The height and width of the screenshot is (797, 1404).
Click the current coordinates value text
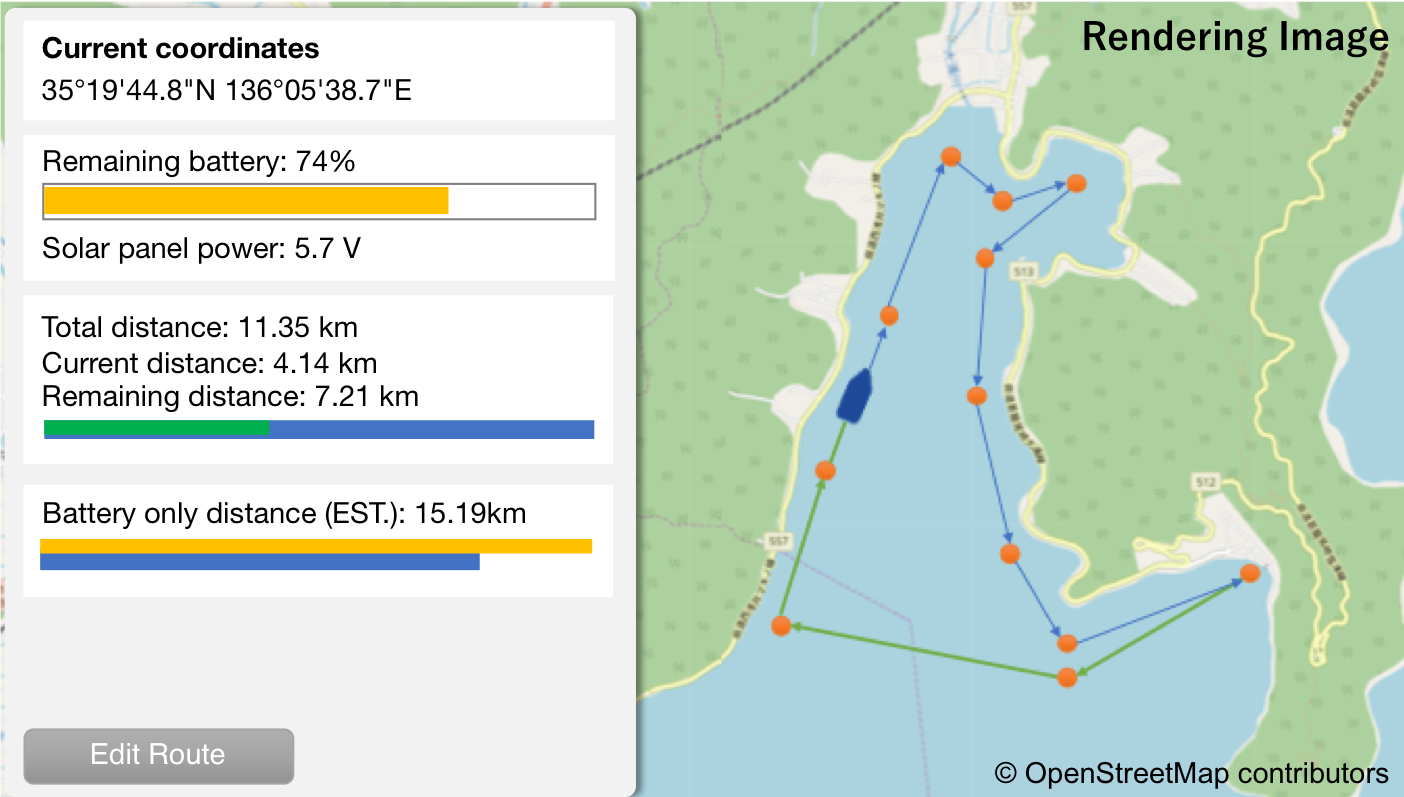227,91
